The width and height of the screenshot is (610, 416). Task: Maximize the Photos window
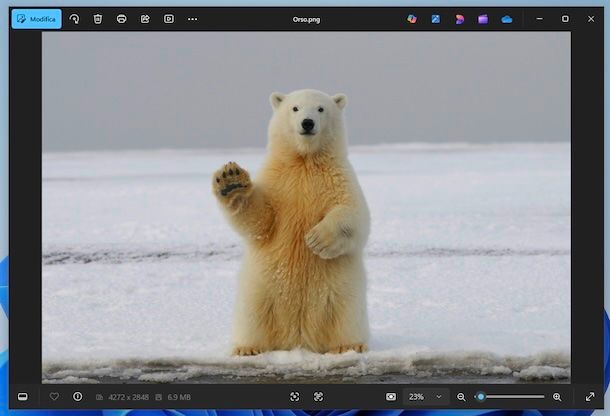click(565, 19)
